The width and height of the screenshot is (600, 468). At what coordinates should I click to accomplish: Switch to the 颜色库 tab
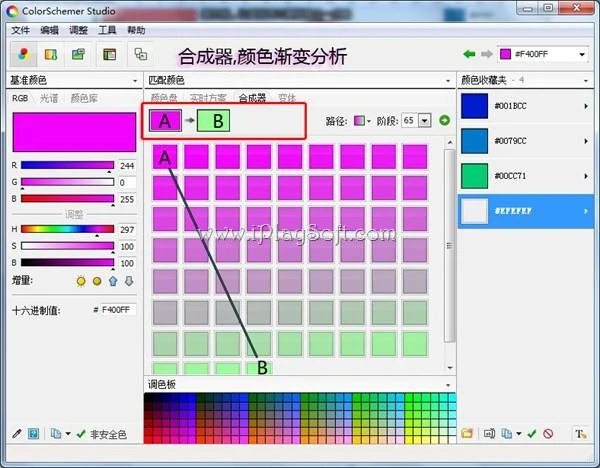point(84,98)
